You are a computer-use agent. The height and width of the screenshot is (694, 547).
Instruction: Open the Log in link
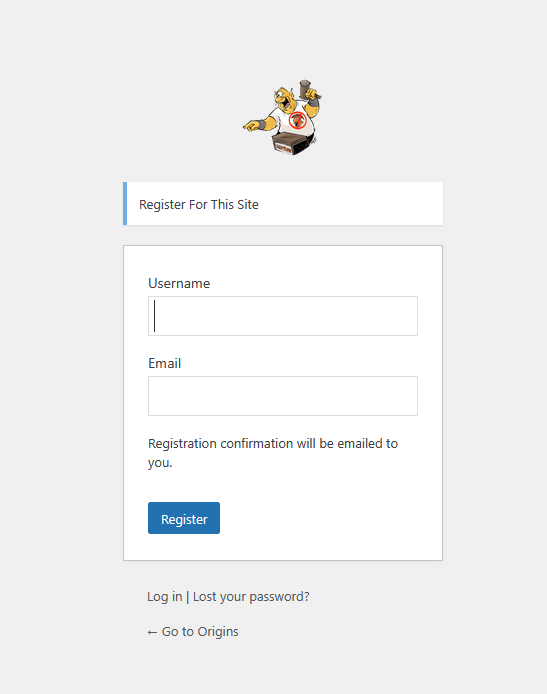click(165, 597)
